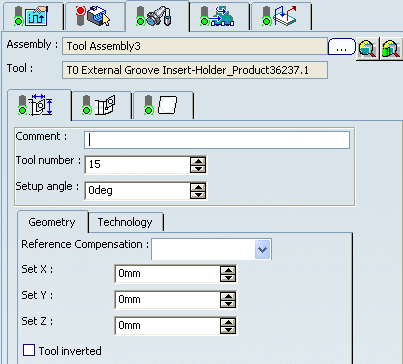
Task: Increase the Set Z value
Action: [228, 322]
